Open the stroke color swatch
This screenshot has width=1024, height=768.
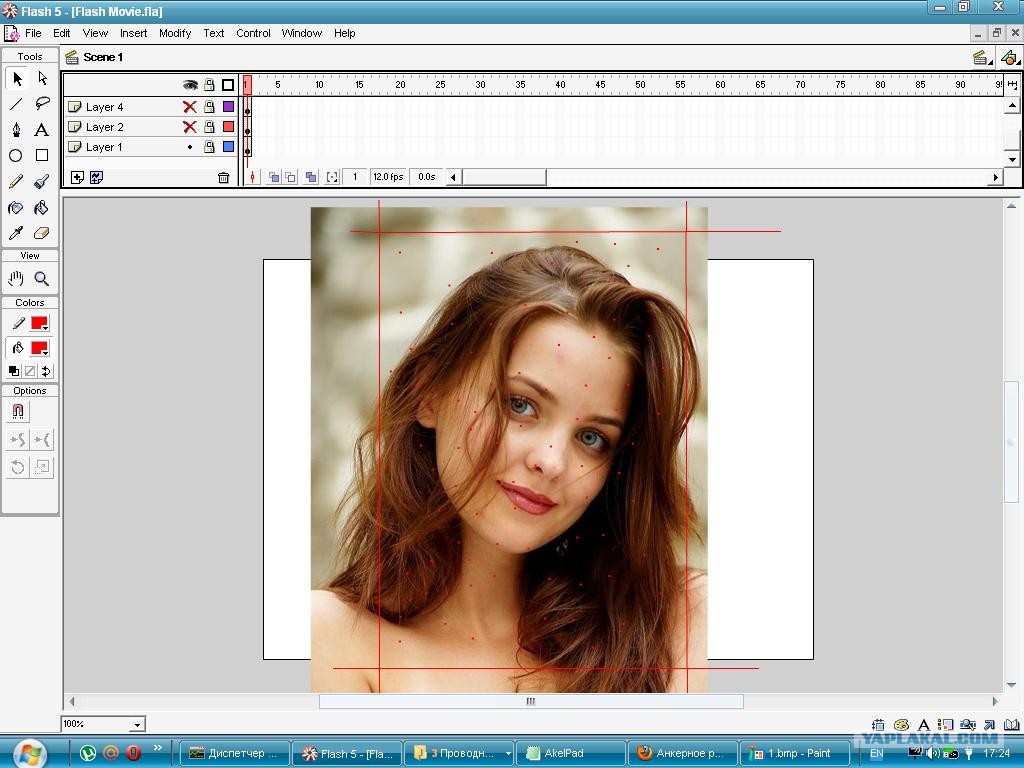[39, 323]
